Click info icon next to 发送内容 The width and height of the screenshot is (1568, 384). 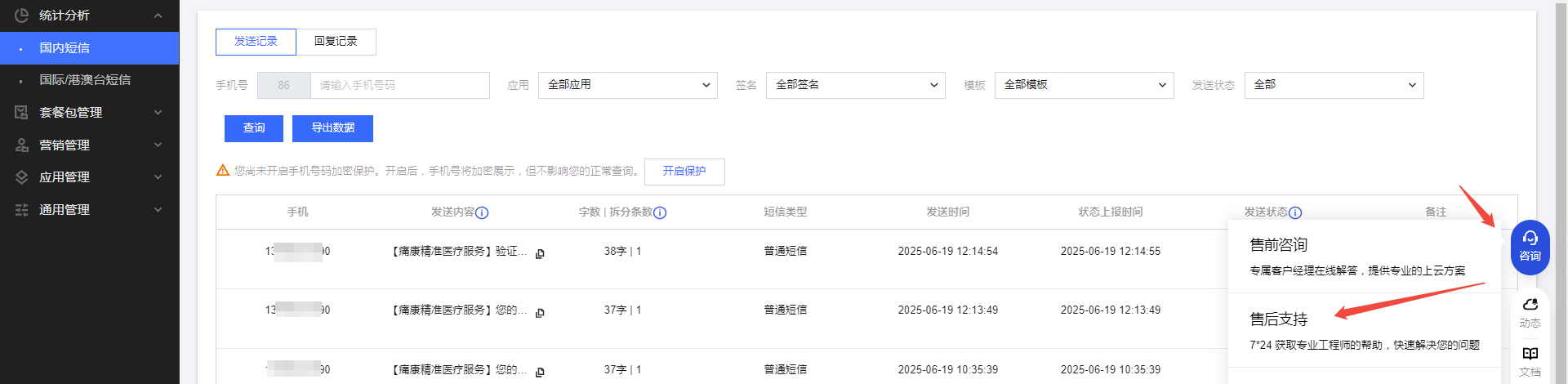[x=482, y=212]
